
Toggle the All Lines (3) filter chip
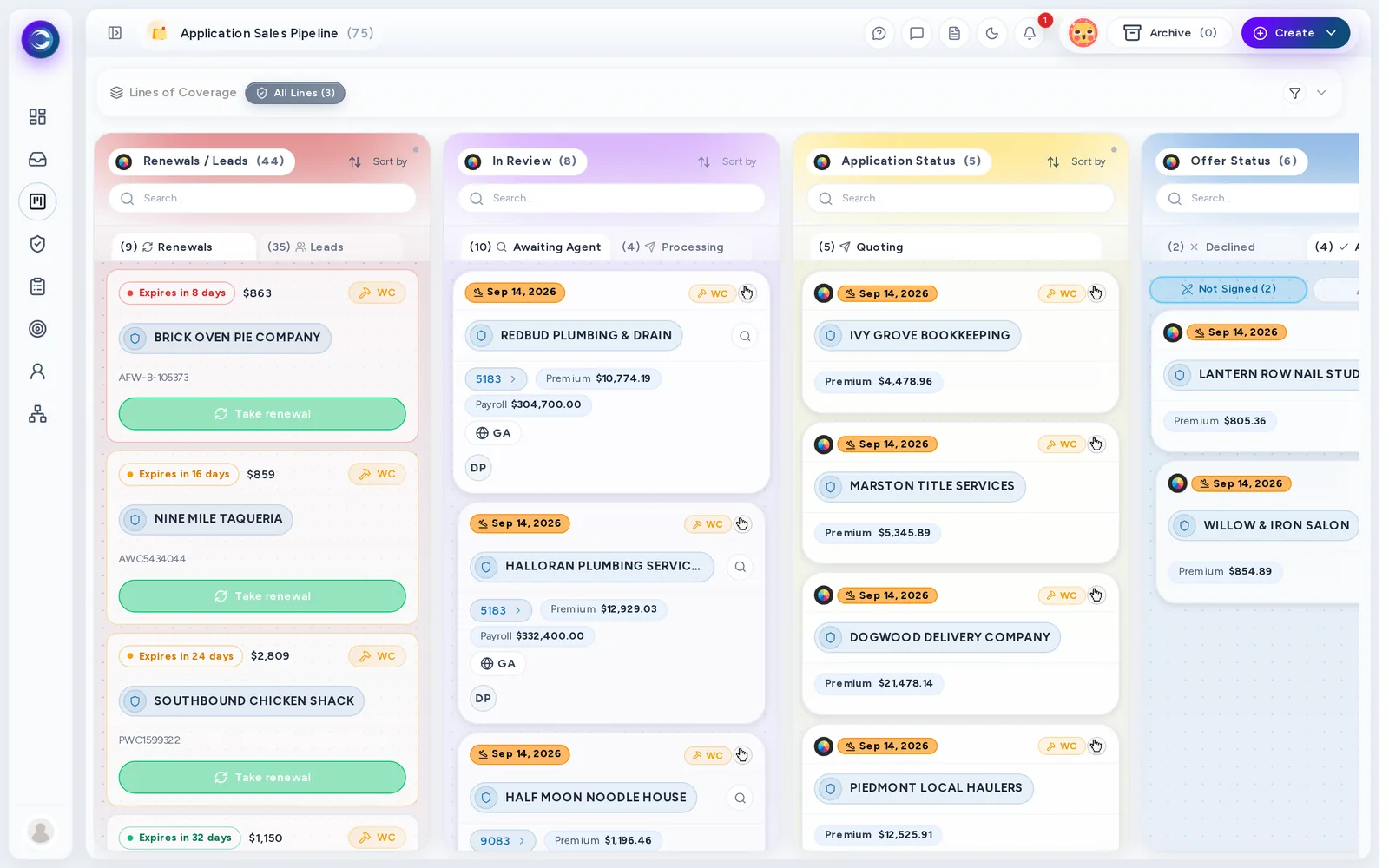click(295, 93)
